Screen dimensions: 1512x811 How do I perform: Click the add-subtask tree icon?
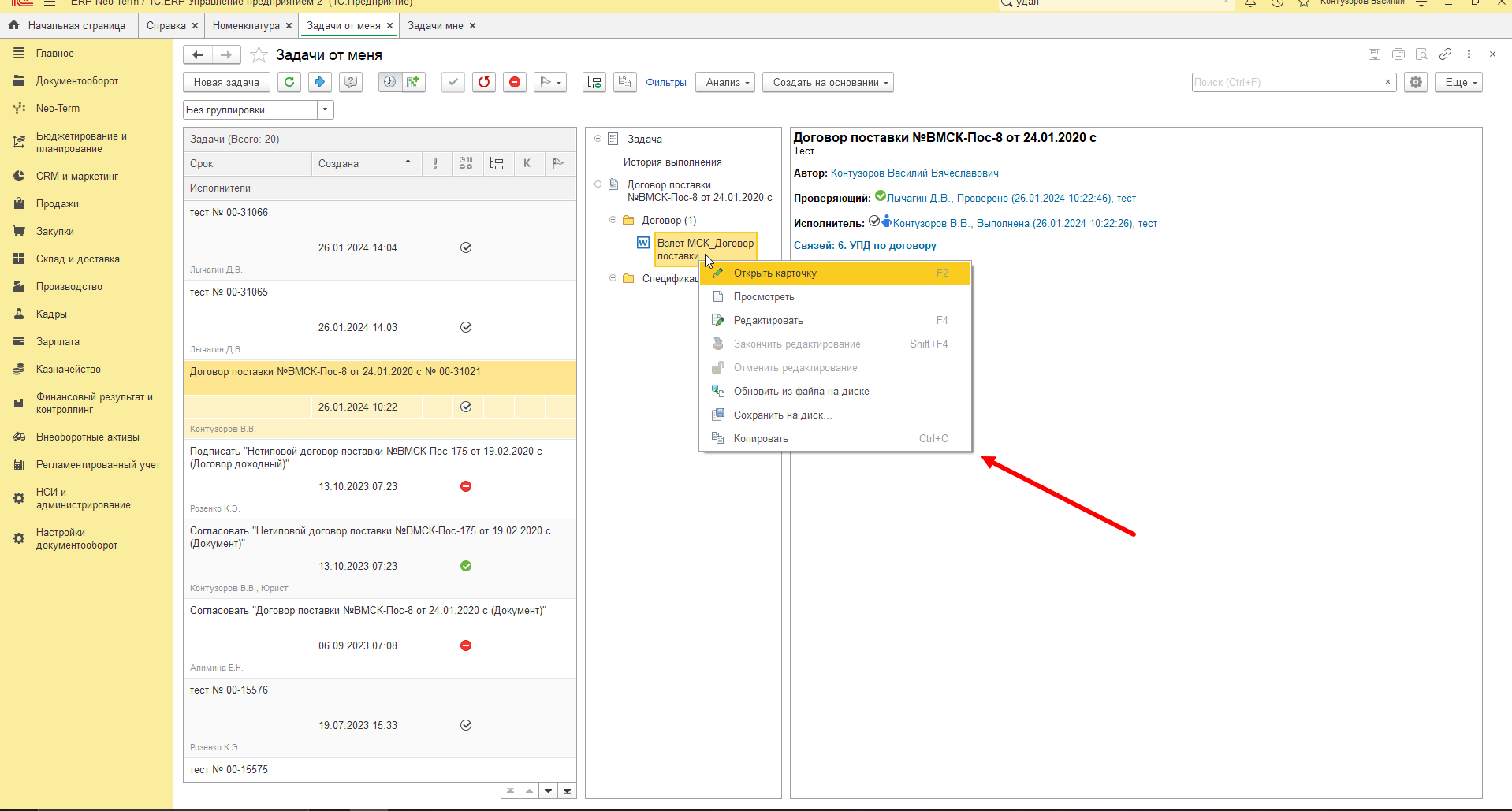(x=594, y=82)
